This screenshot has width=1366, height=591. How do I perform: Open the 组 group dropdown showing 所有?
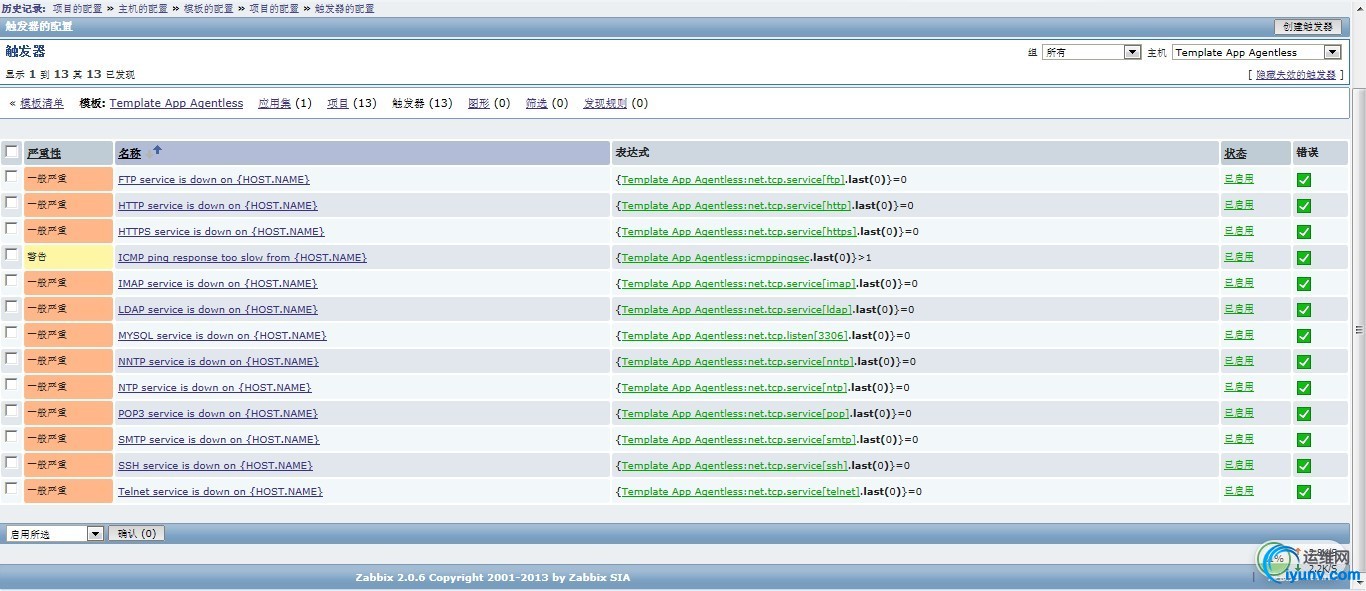(1091, 52)
